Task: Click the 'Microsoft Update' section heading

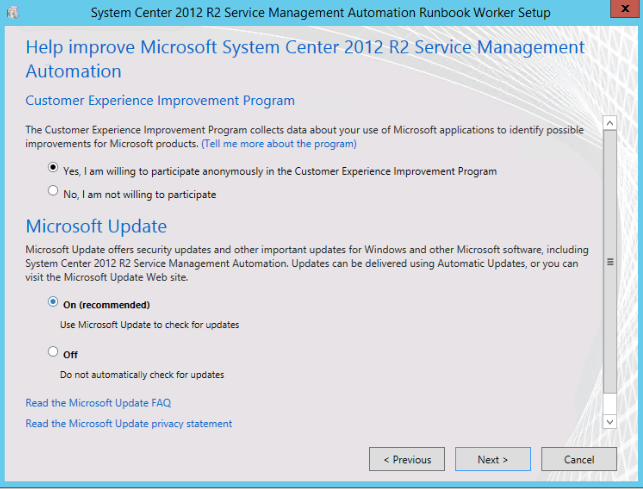Action: click(96, 226)
